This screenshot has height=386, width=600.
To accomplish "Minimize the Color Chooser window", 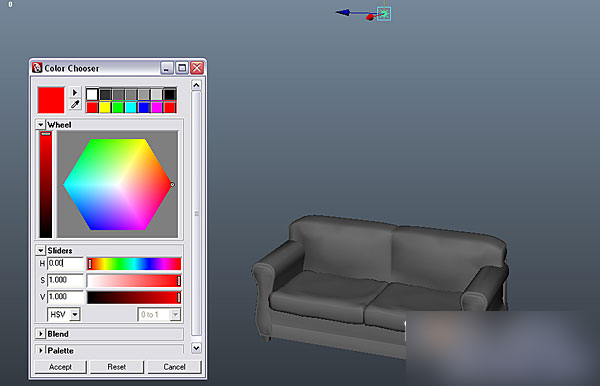I will [x=166, y=68].
